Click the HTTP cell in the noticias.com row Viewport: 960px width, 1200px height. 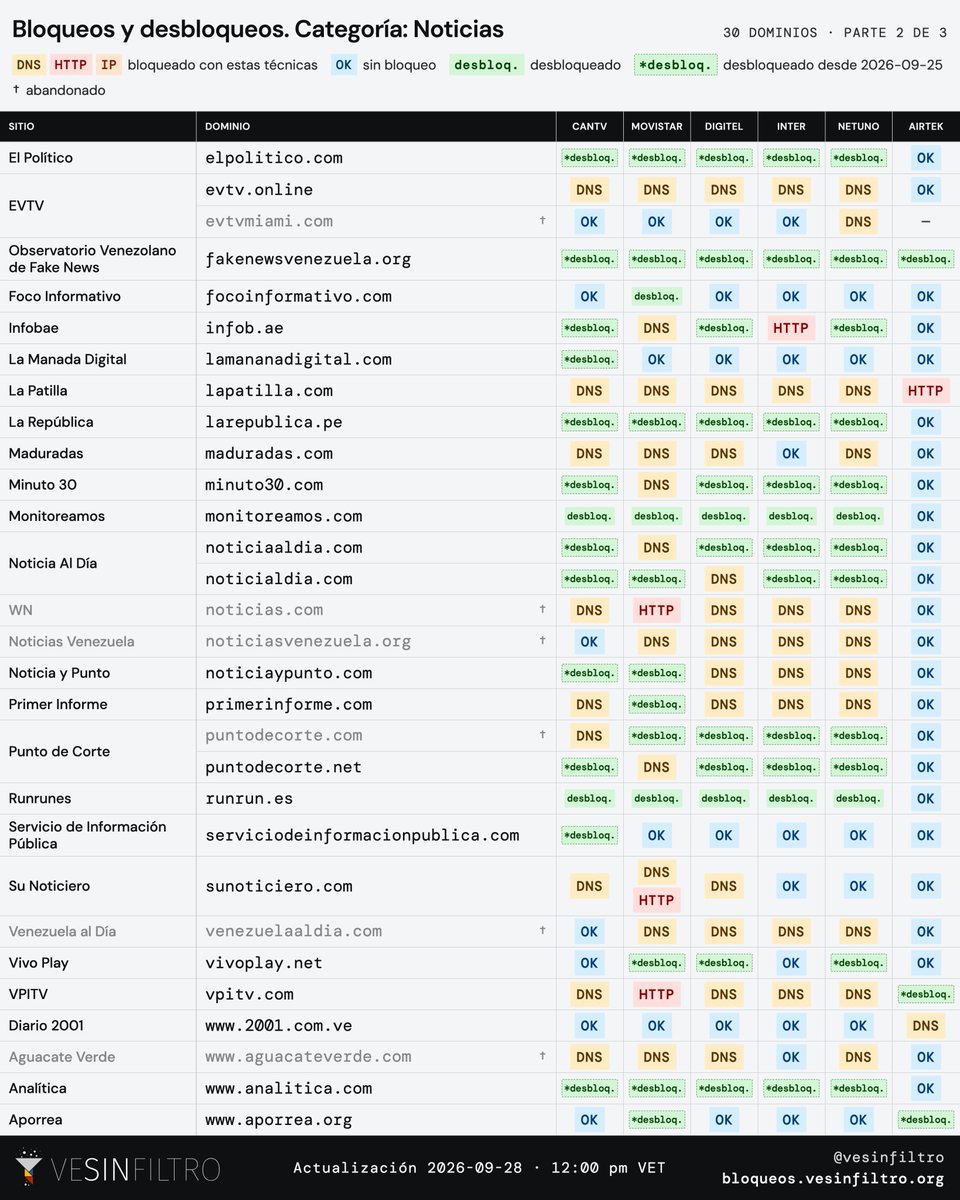tap(656, 610)
